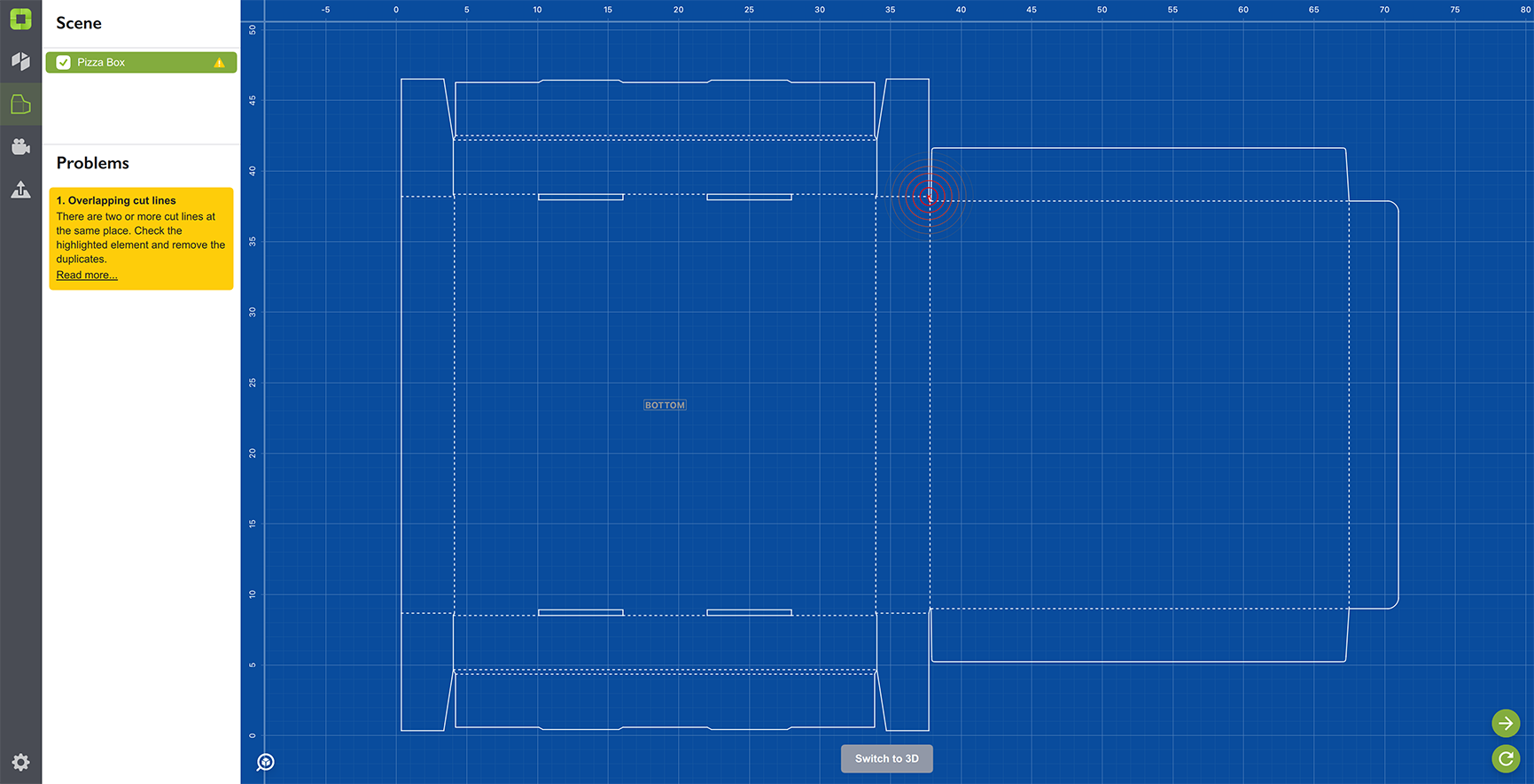This screenshot has width=1534, height=784.
Task: Click the zoom-to-fit magnifier icon
Action: (x=265, y=762)
